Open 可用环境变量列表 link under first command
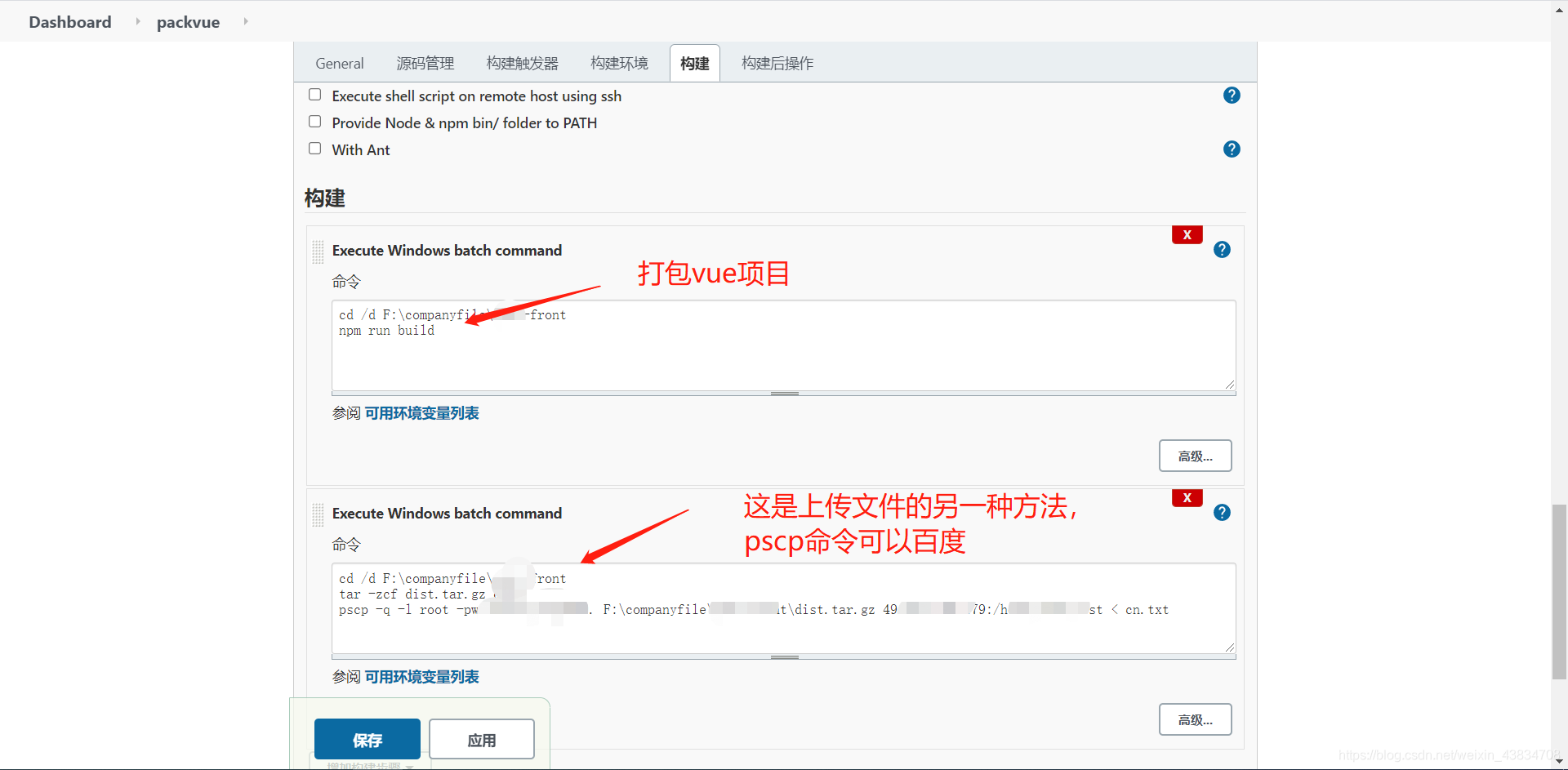This screenshot has width=1568, height=770. click(x=421, y=413)
